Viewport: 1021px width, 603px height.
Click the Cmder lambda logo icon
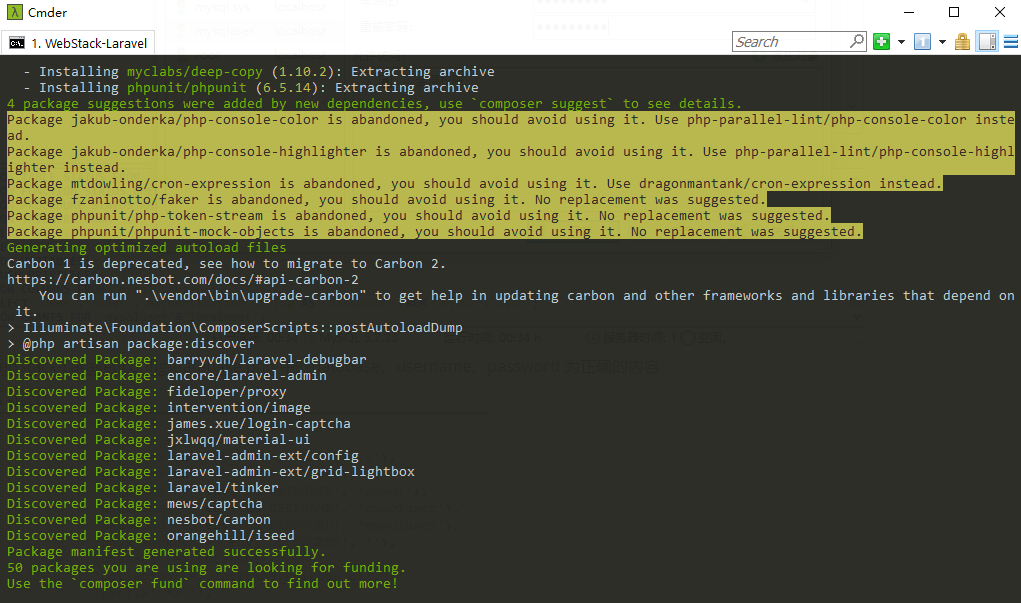[x=14, y=12]
